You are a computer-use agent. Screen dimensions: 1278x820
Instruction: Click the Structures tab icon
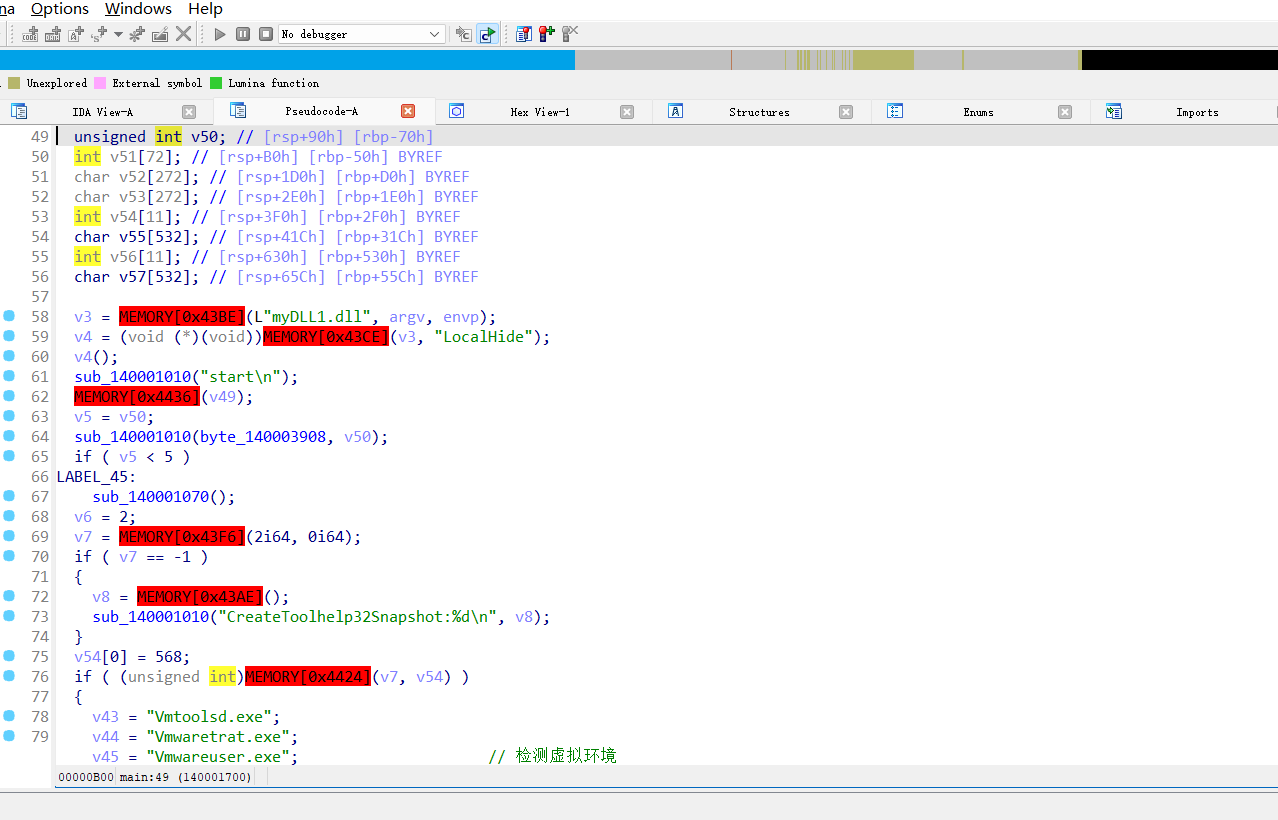click(675, 111)
